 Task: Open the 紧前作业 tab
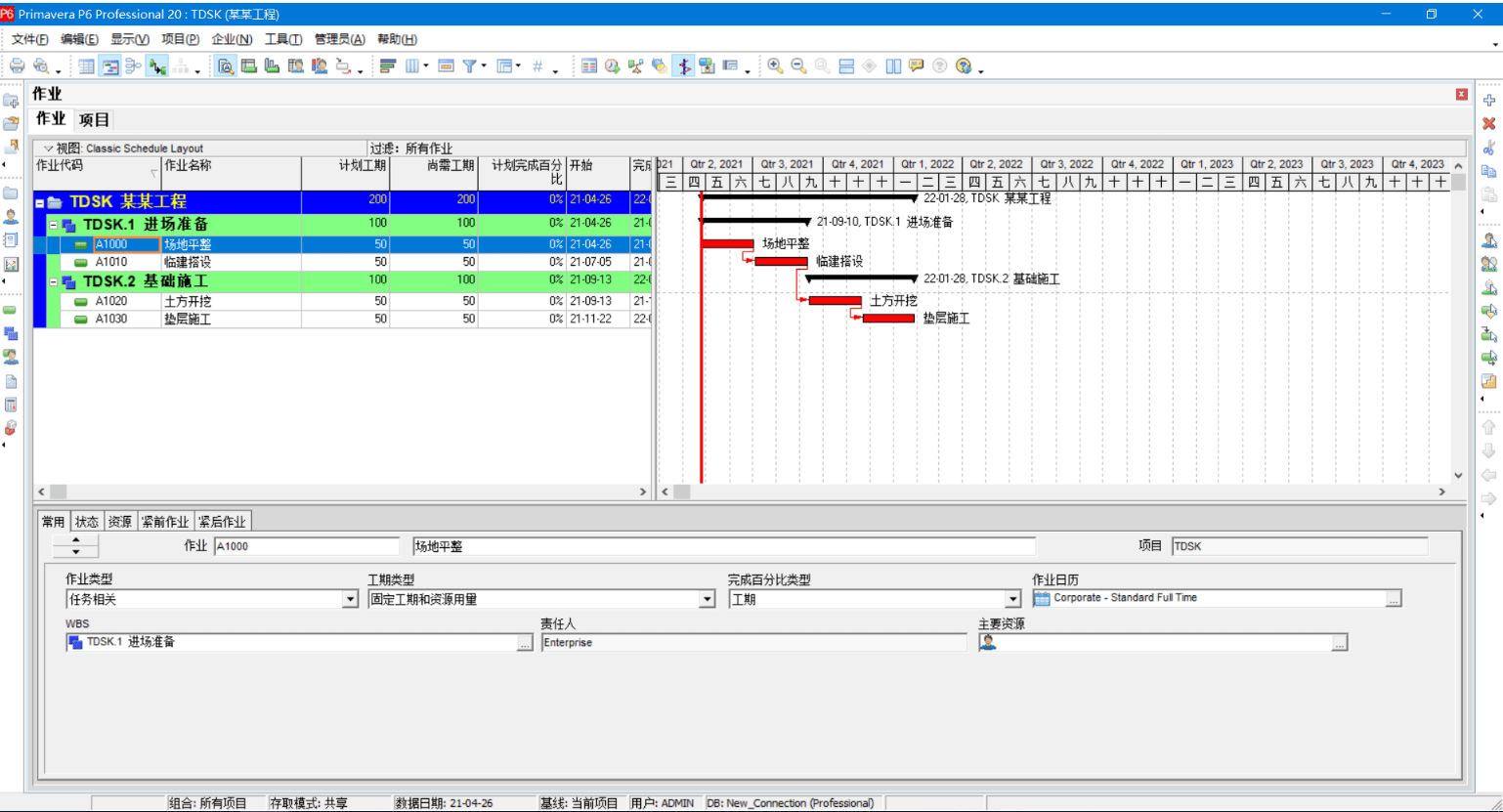coord(165,522)
